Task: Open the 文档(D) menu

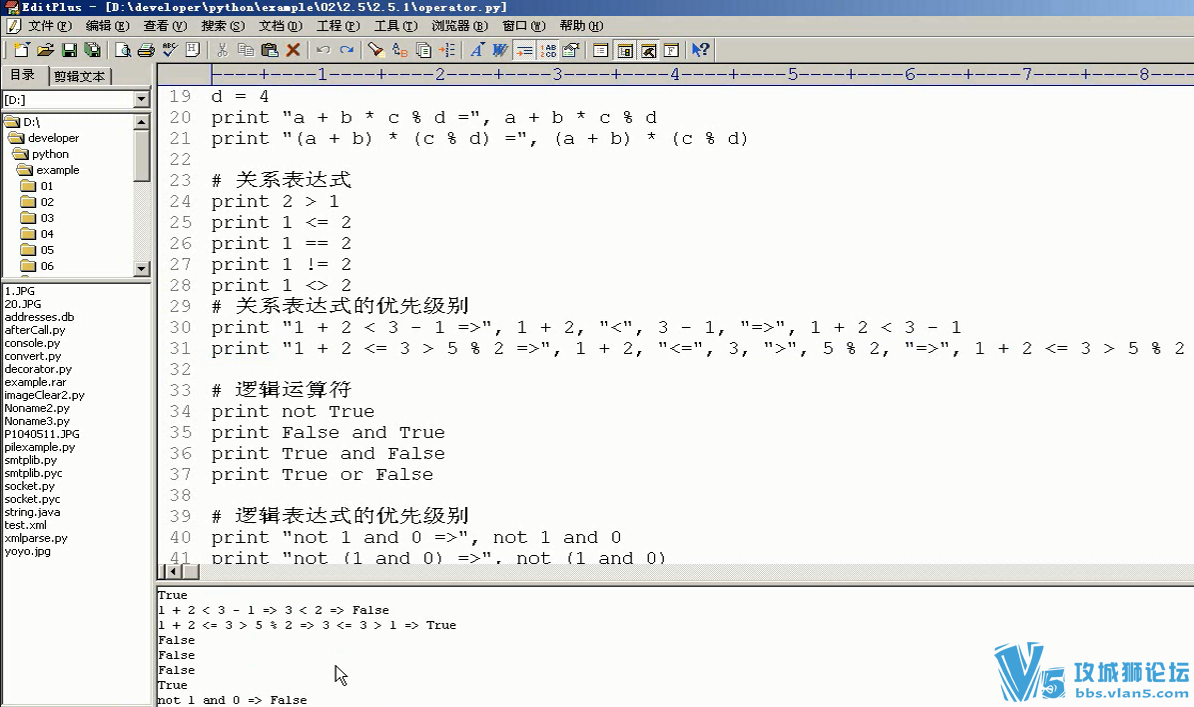Action: 280,26
